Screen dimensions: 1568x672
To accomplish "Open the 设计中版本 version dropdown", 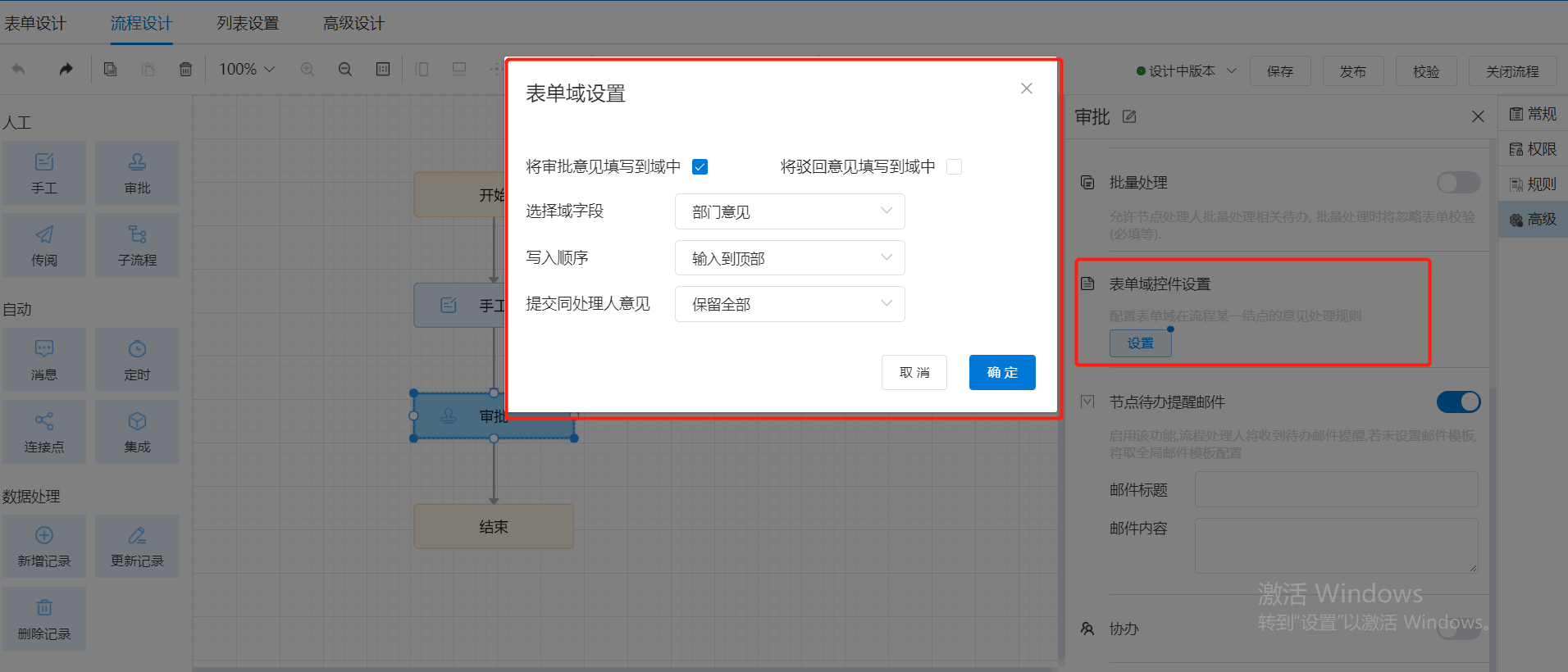I will tap(1186, 71).
